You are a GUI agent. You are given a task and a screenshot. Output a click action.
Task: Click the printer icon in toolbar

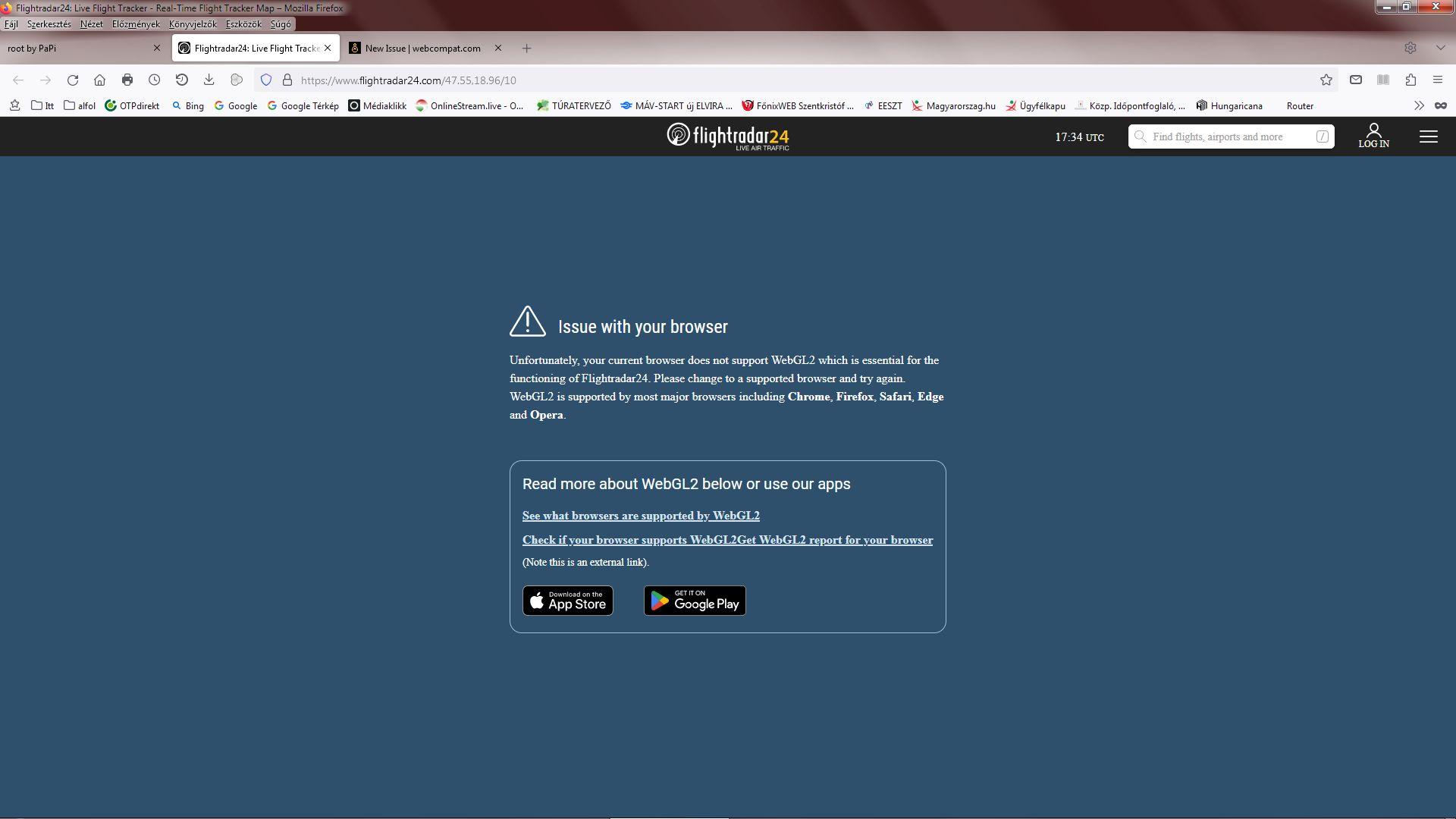pyautogui.click(x=127, y=80)
